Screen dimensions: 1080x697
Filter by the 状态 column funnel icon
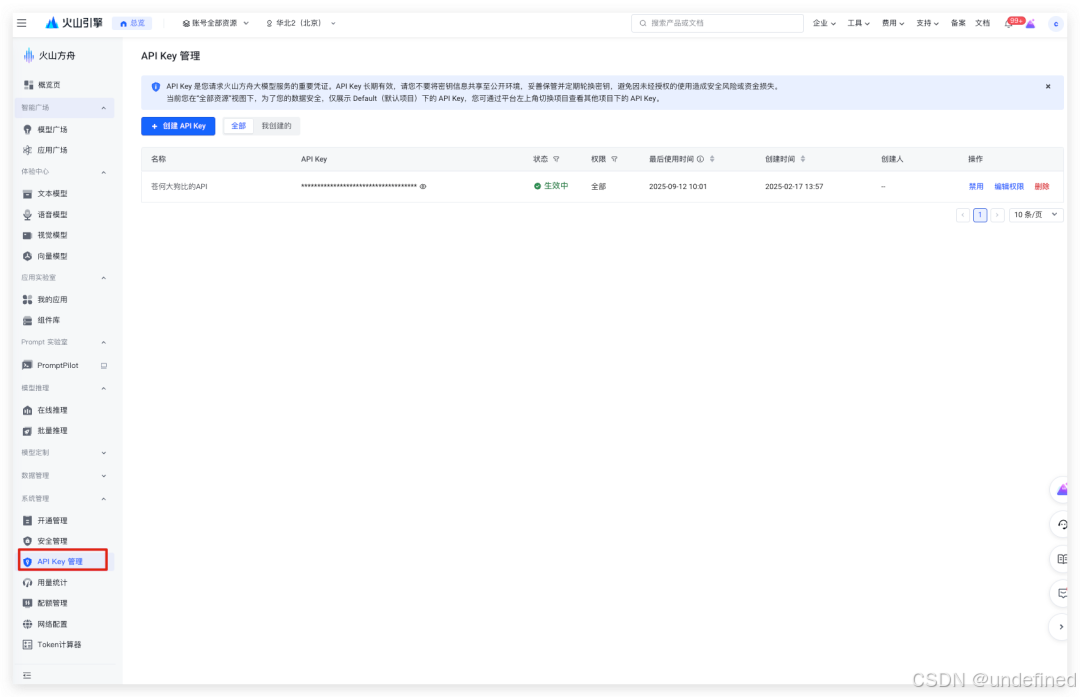pos(556,159)
